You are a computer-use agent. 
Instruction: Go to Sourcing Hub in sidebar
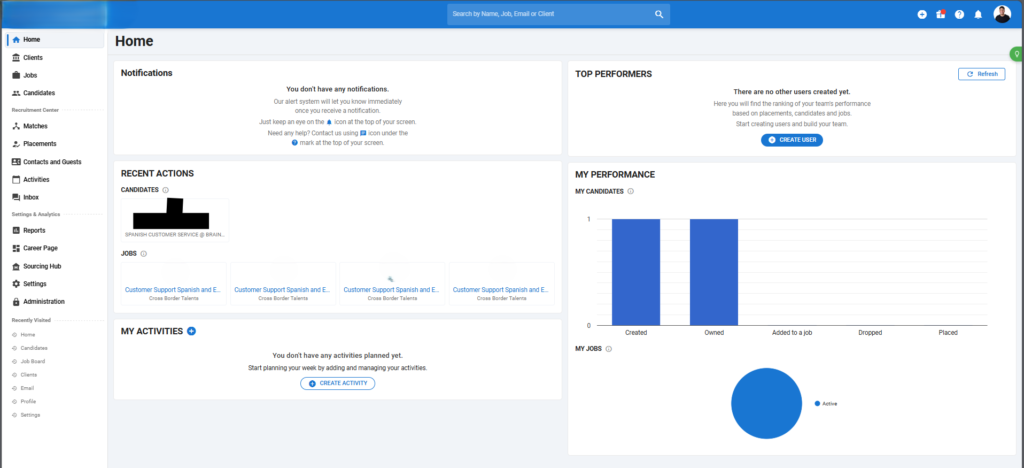[x=42, y=267]
